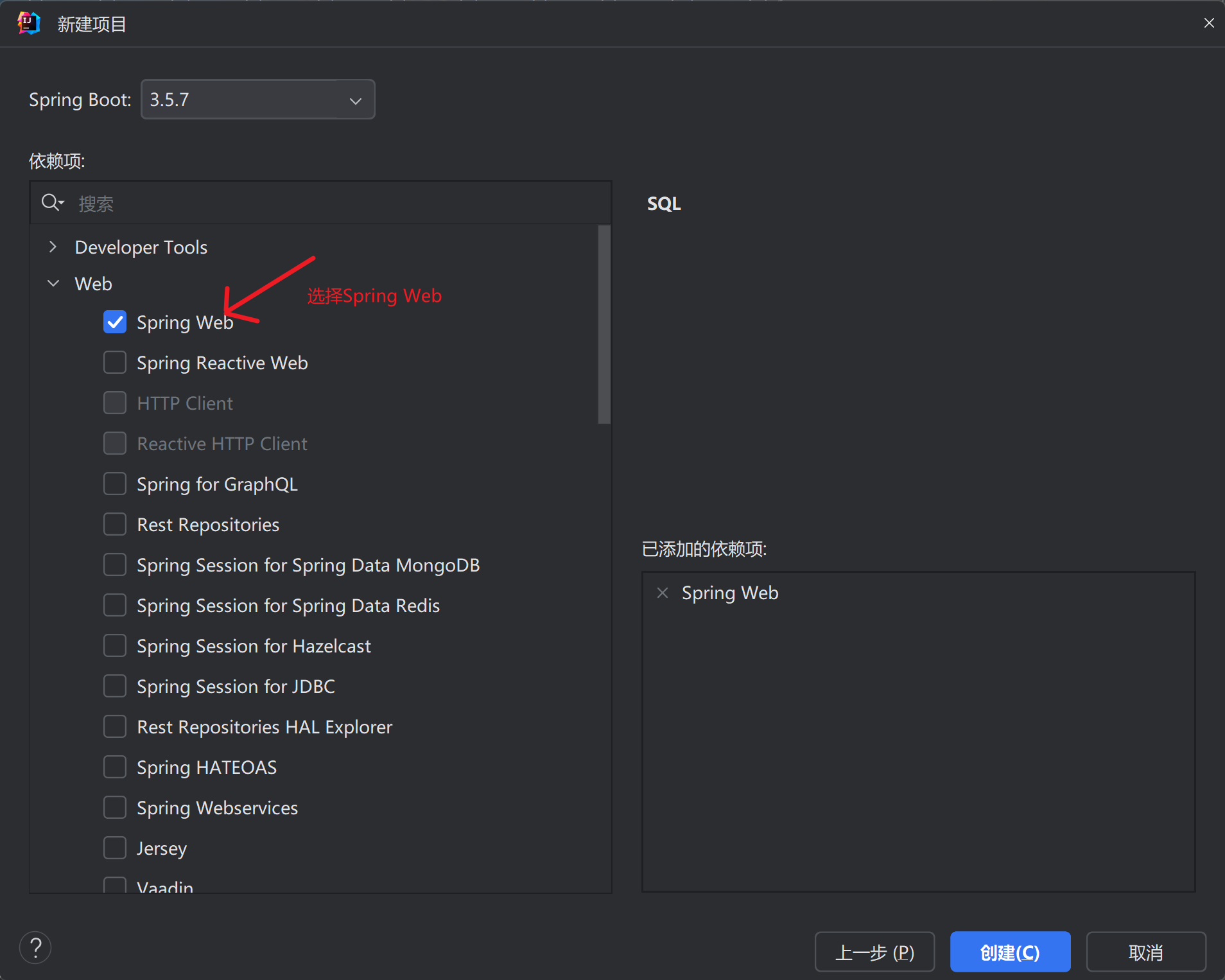The height and width of the screenshot is (980, 1225).
Task: Open the help question mark button
Action: (35, 947)
